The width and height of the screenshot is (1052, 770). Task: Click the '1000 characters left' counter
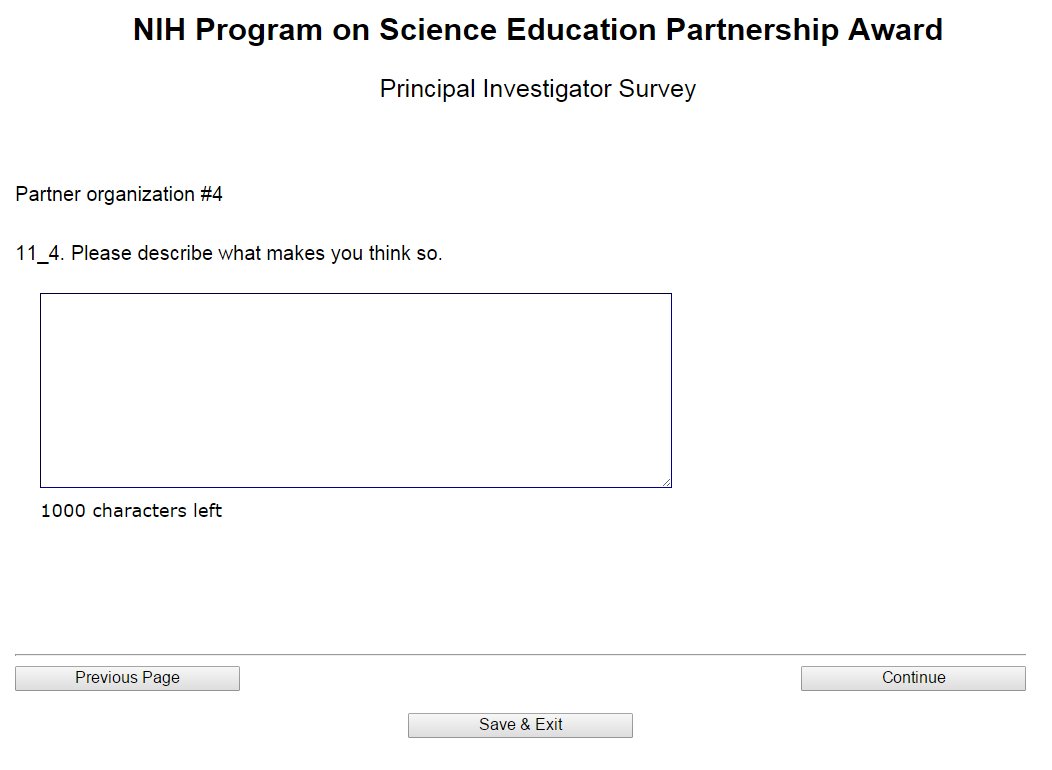point(131,511)
